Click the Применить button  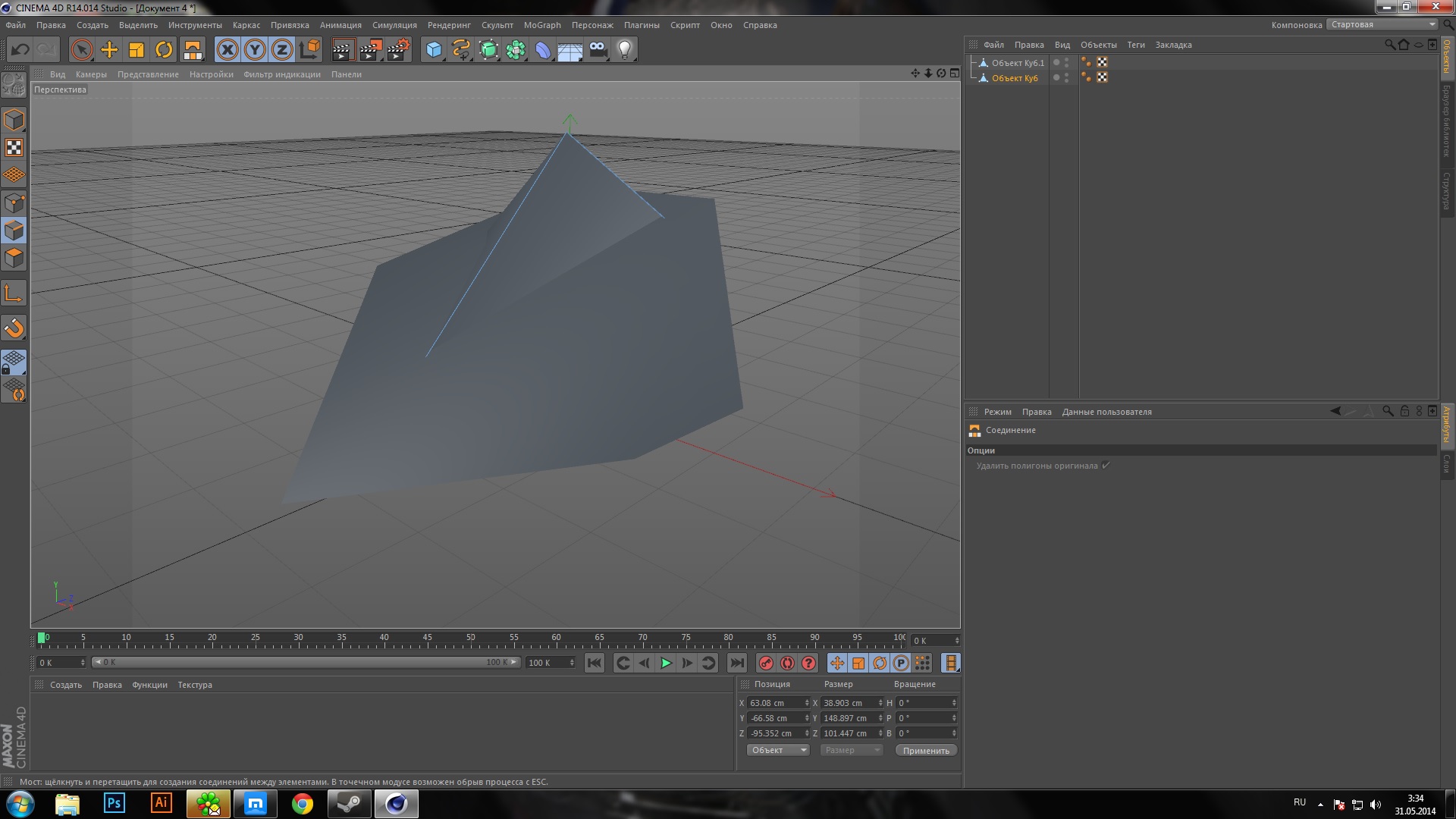pos(925,750)
